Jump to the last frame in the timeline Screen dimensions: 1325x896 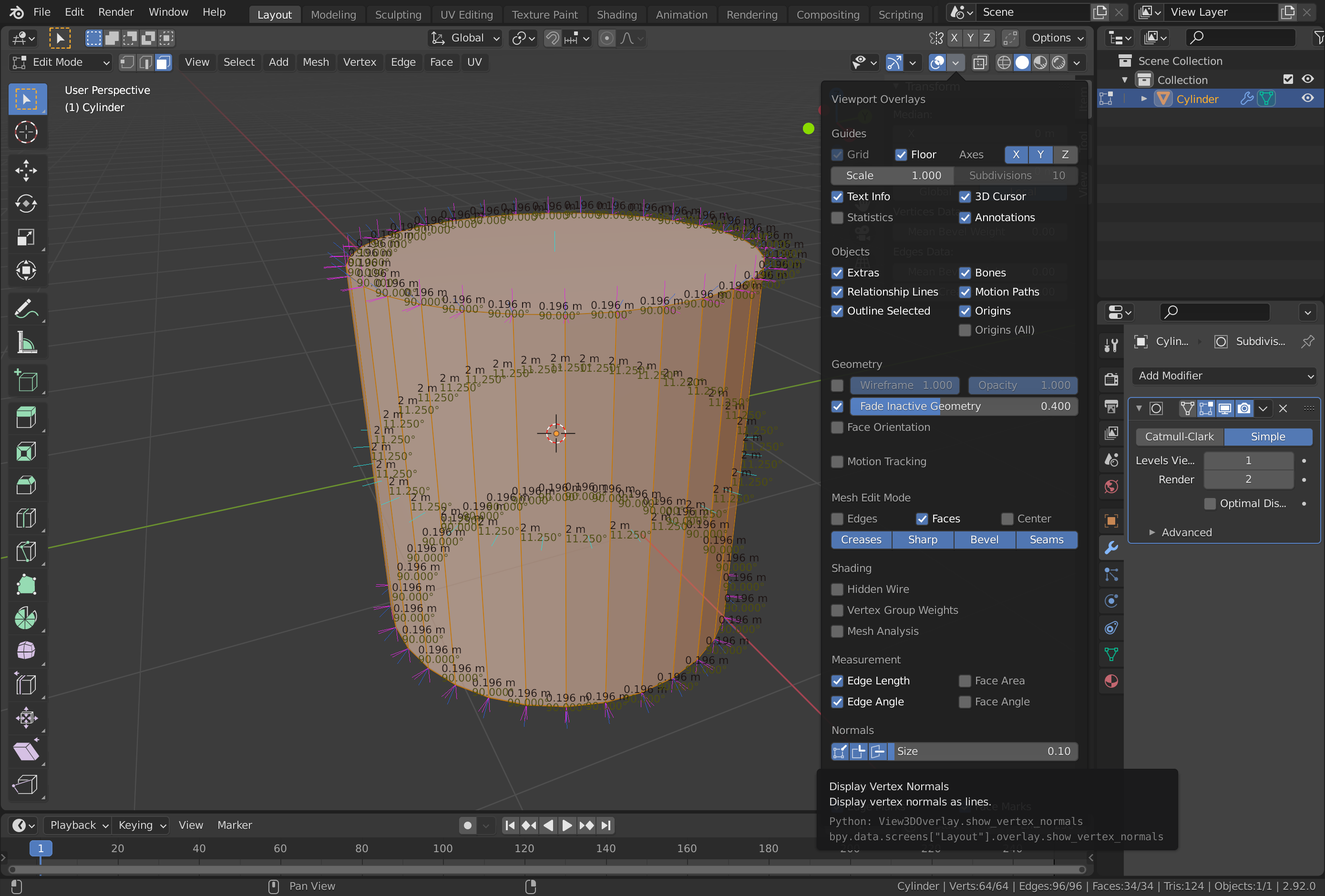point(606,825)
